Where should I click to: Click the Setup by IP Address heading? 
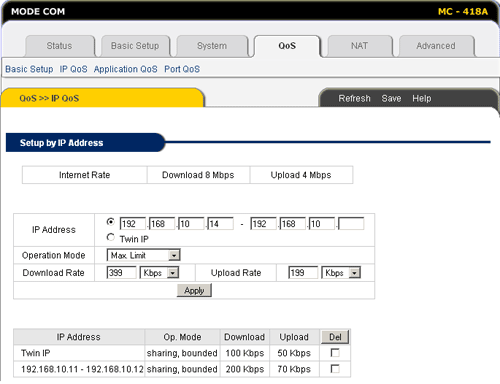click(x=61, y=143)
